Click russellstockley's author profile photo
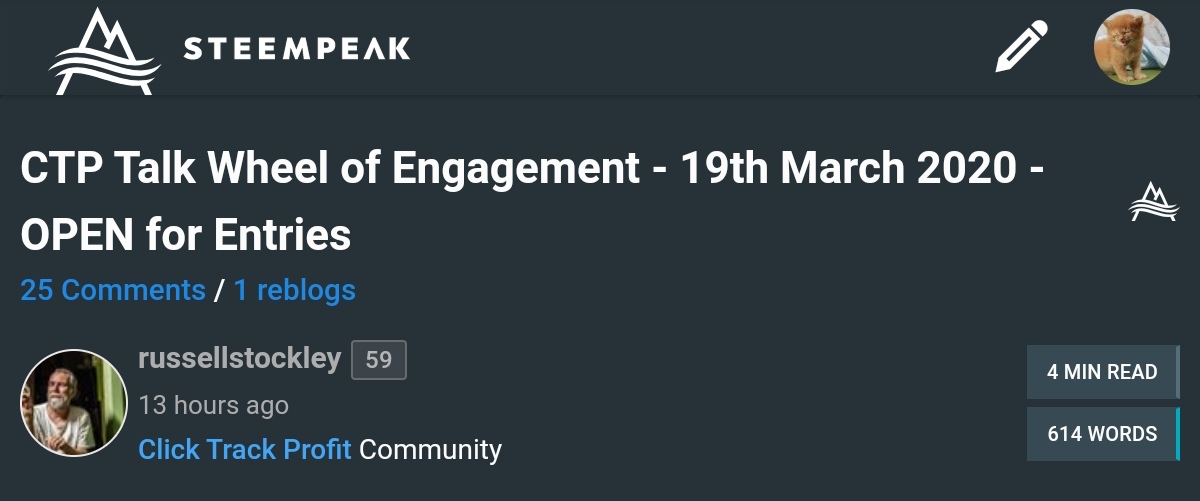This screenshot has width=1200, height=501. coord(74,402)
